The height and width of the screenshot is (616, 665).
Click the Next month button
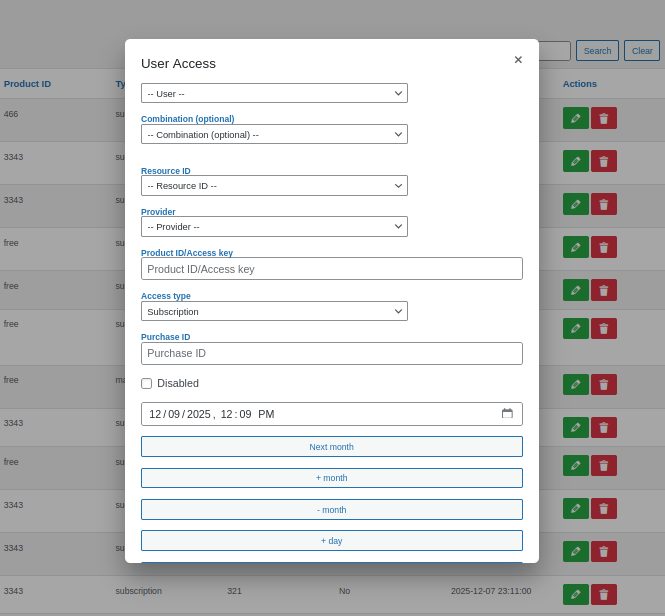[331, 447]
